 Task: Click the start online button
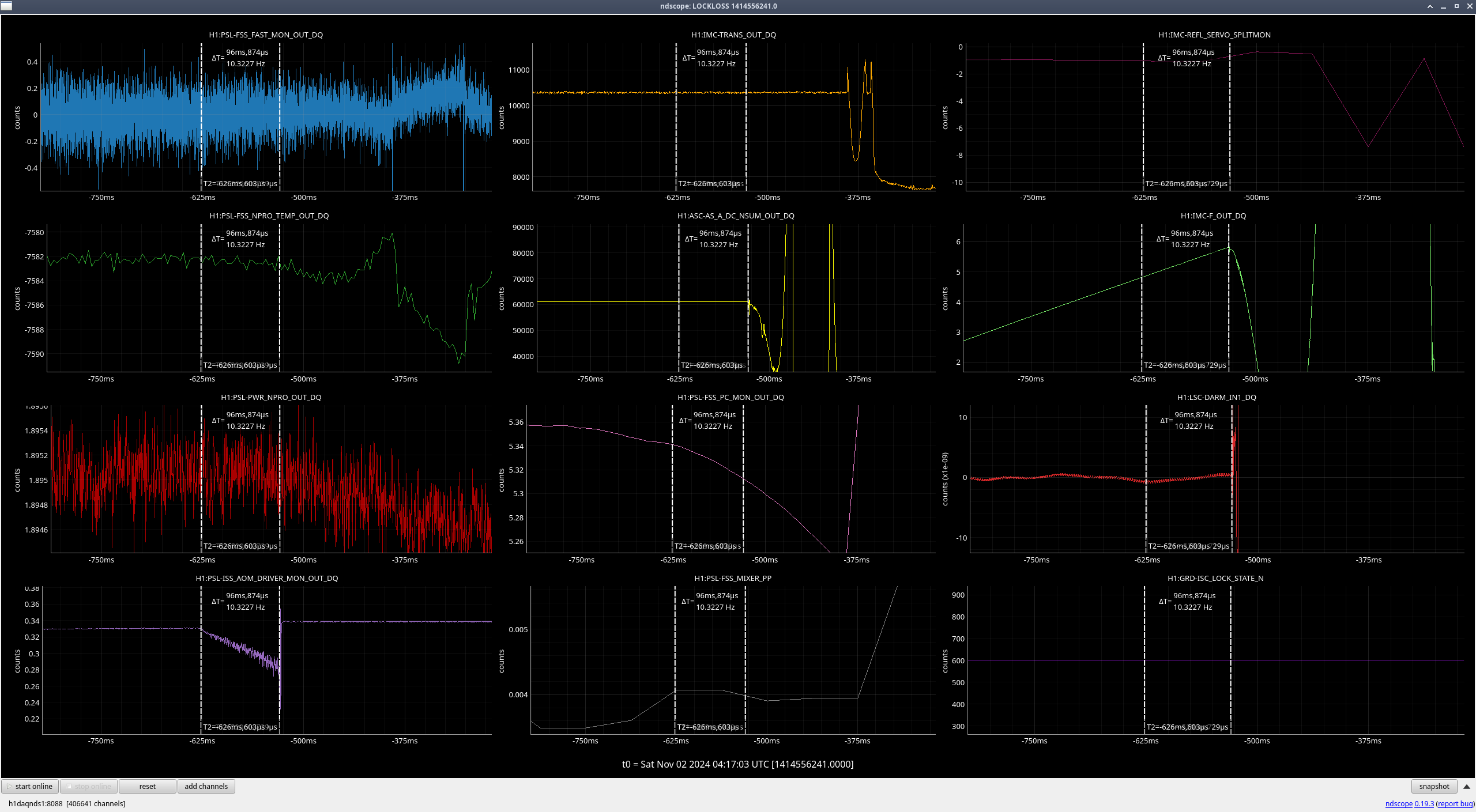click(x=31, y=786)
